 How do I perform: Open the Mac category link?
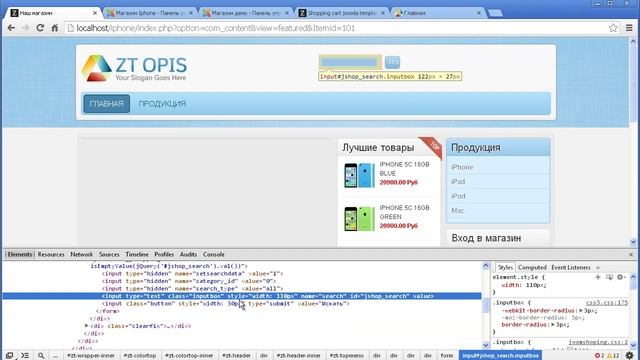pyautogui.click(x=458, y=211)
